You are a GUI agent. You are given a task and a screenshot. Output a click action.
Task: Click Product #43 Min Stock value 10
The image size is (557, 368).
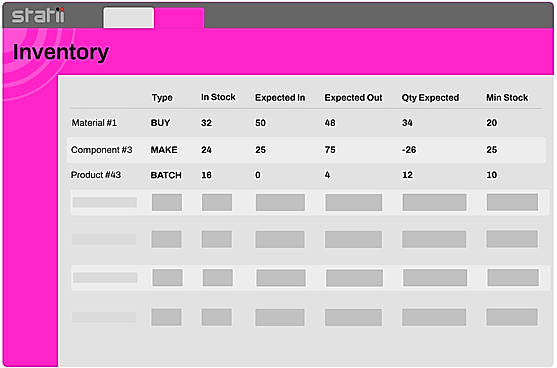pyautogui.click(x=492, y=175)
